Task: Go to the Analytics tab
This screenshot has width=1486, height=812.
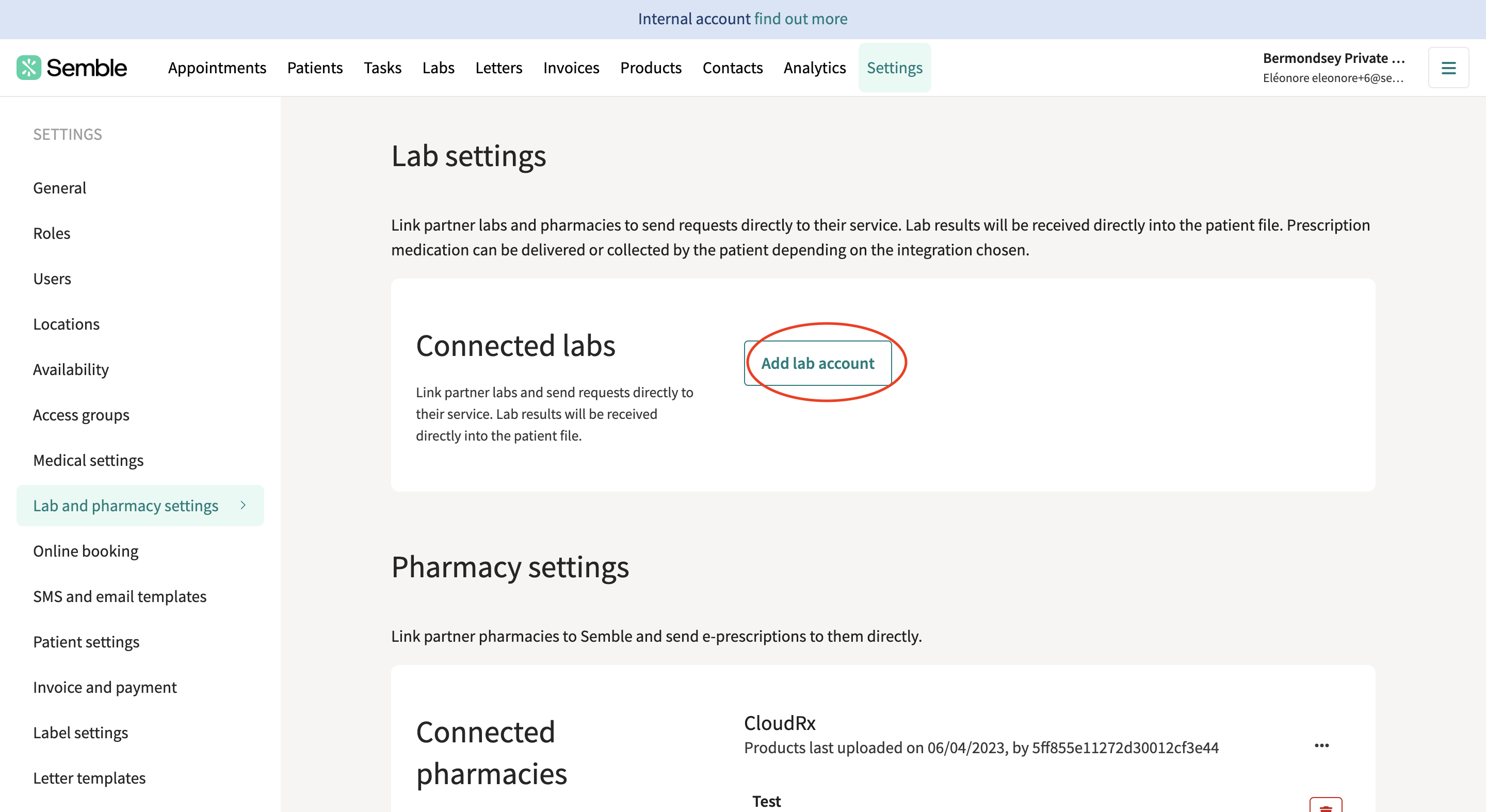Action: [x=814, y=68]
